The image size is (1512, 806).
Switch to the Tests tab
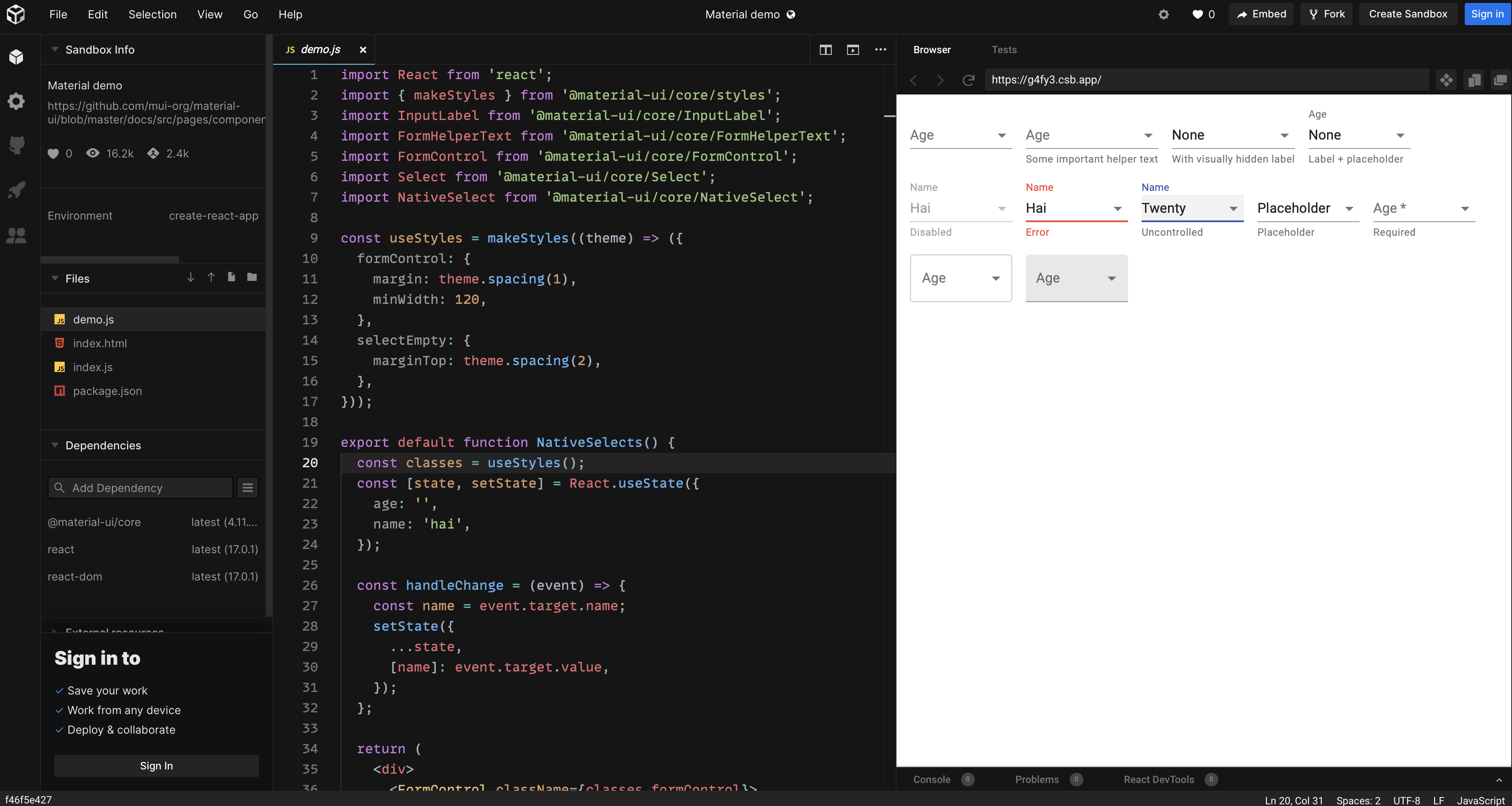pos(1004,50)
